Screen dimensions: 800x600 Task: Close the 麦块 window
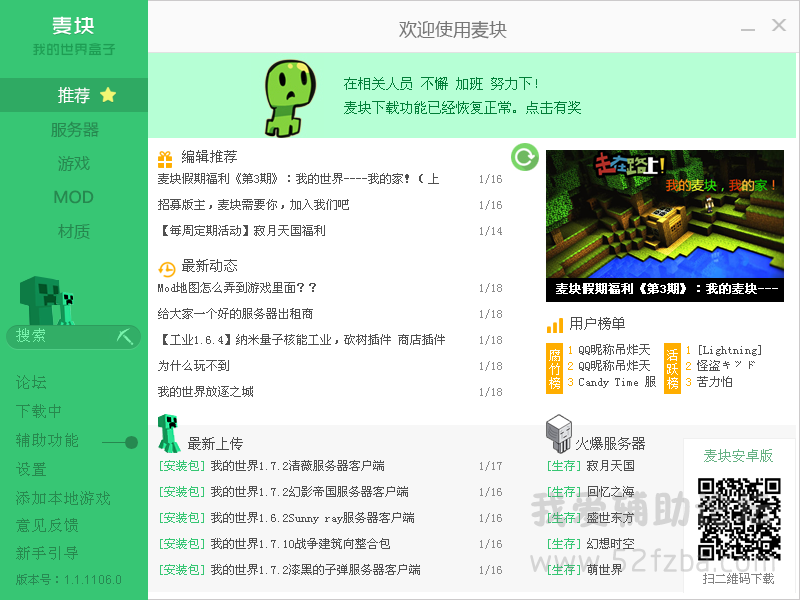point(779,25)
